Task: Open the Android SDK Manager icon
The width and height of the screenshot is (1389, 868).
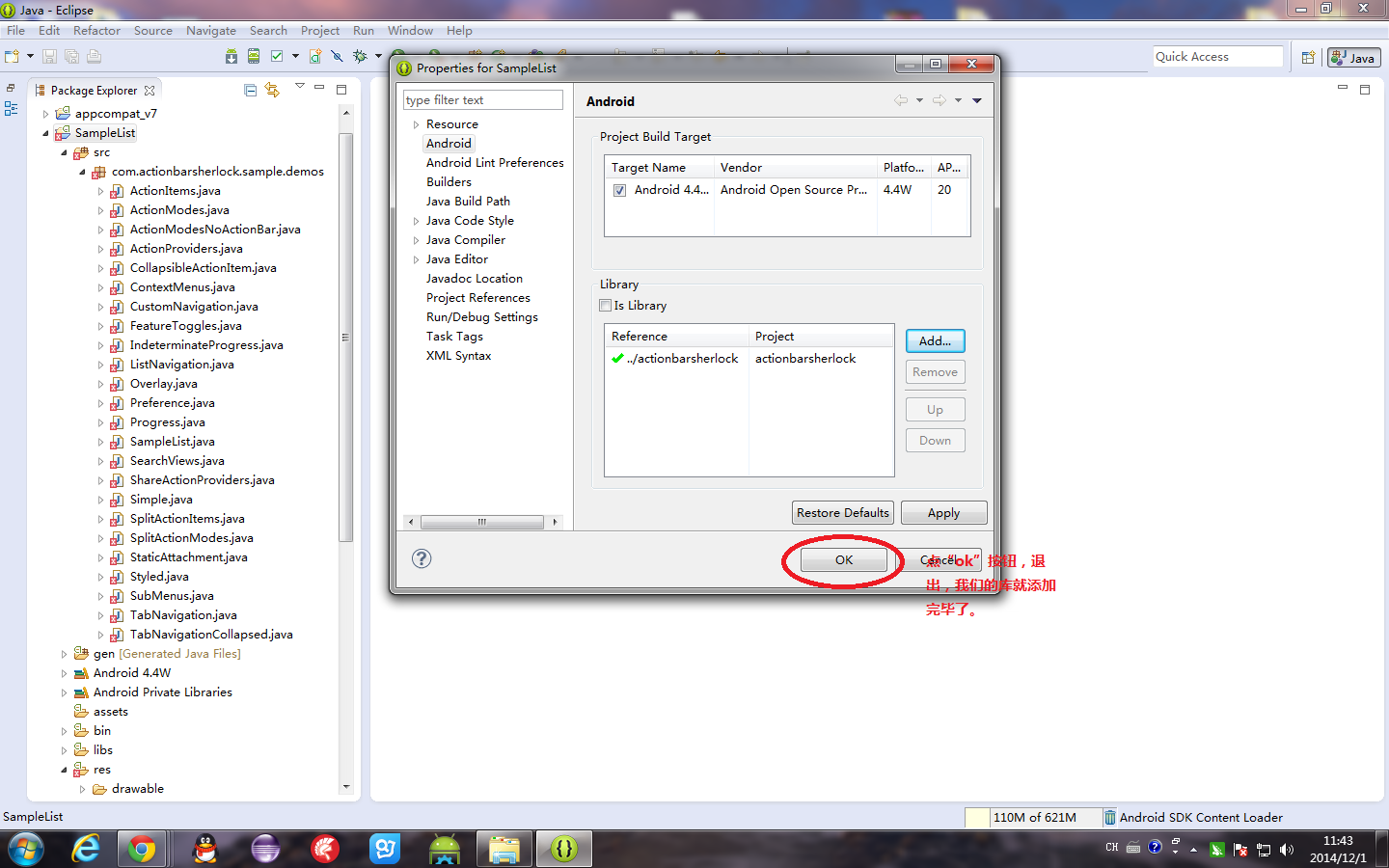Action: click(231, 57)
